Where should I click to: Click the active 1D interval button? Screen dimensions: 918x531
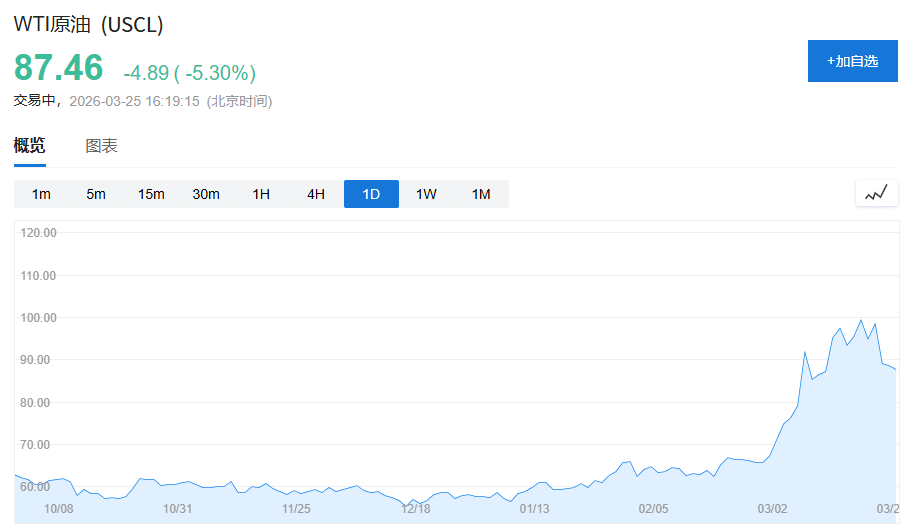[x=371, y=194]
